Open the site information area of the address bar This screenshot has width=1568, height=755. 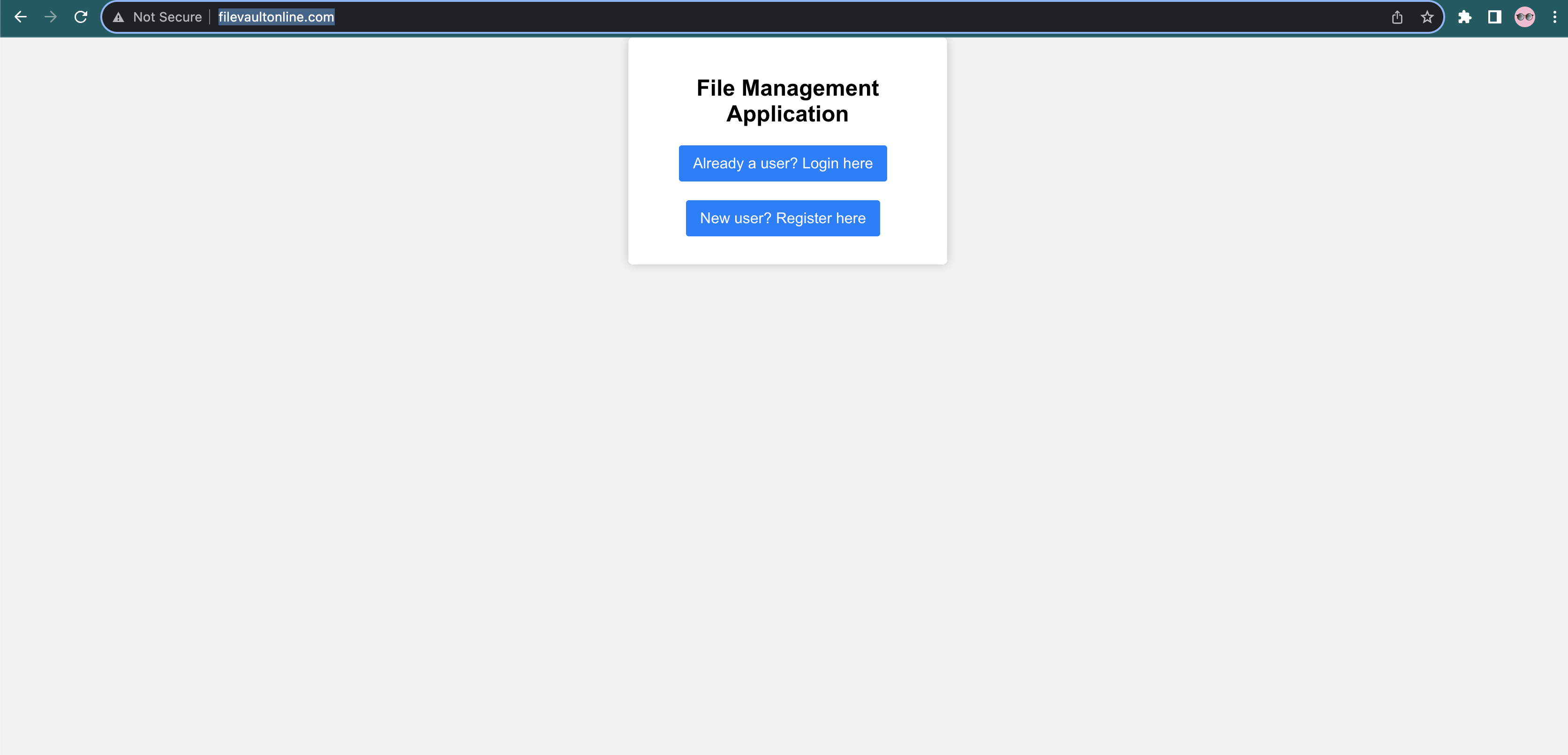(118, 17)
